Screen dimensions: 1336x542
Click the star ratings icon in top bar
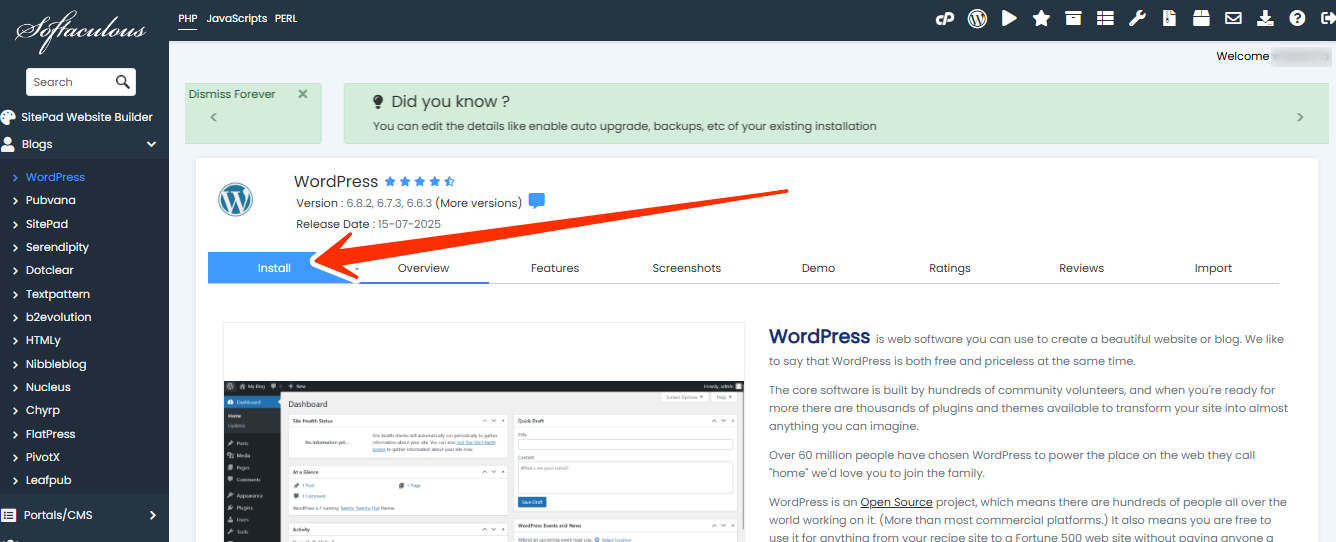pos(1041,18)
